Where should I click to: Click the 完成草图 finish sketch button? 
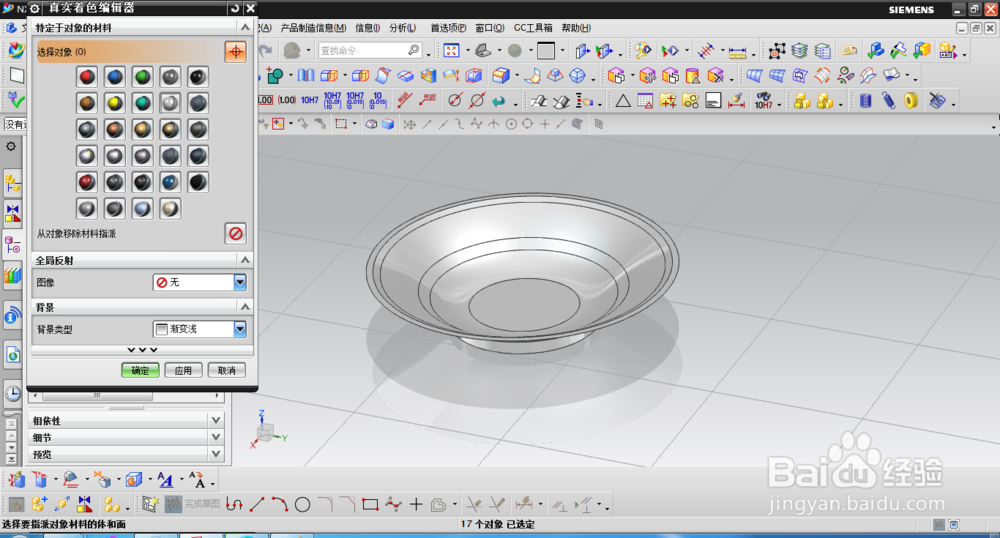coord(192,504)
